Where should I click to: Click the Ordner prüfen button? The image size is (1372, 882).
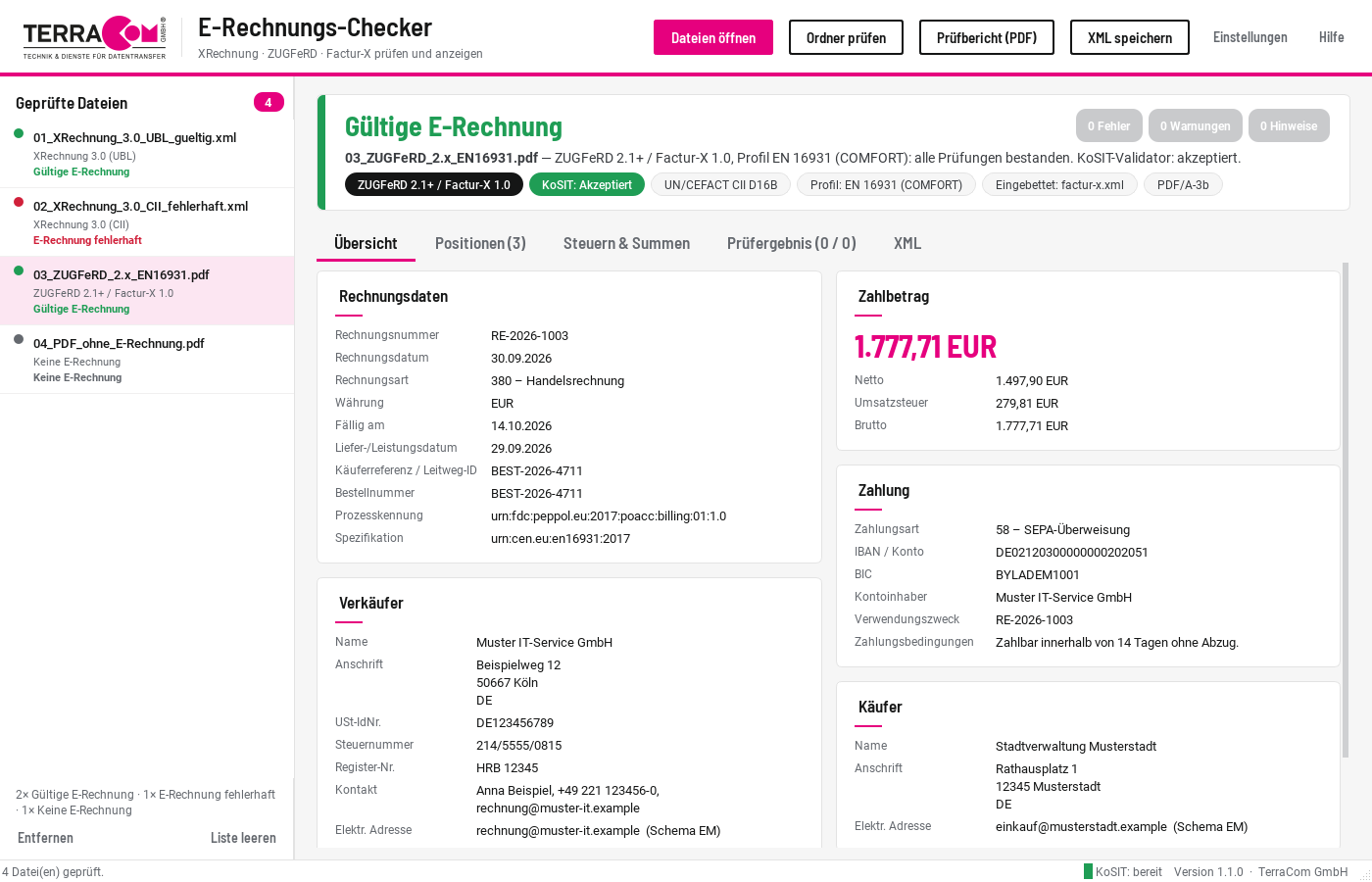(x=846, y=37)
